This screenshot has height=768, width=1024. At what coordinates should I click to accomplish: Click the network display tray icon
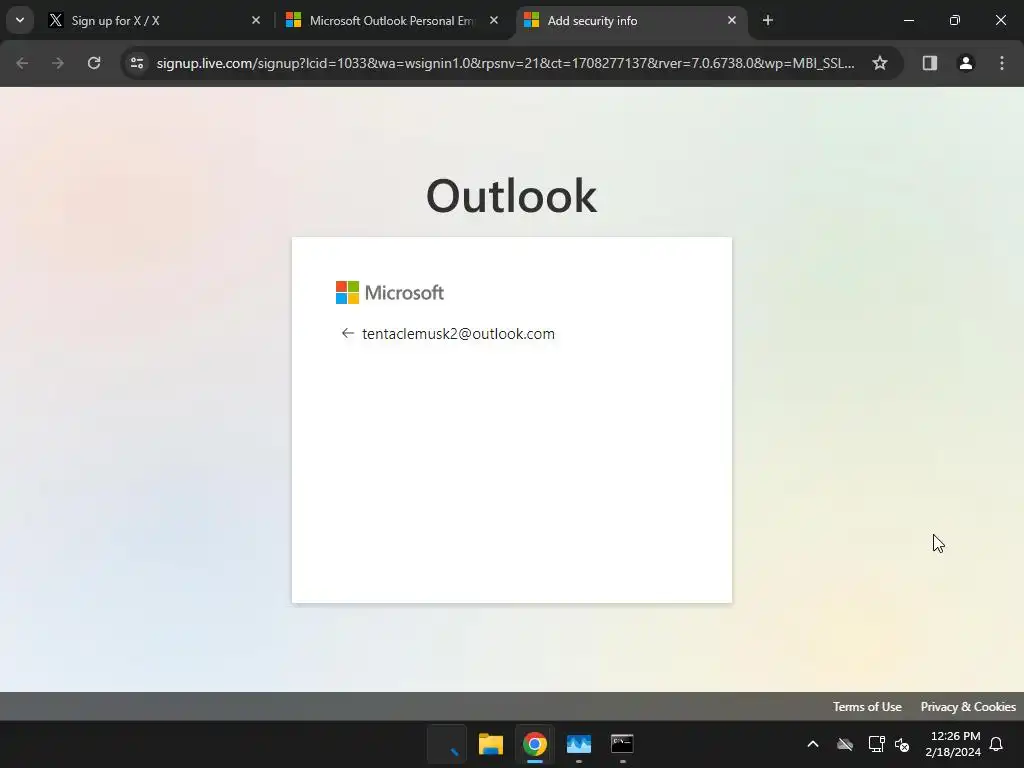point(876,744)
